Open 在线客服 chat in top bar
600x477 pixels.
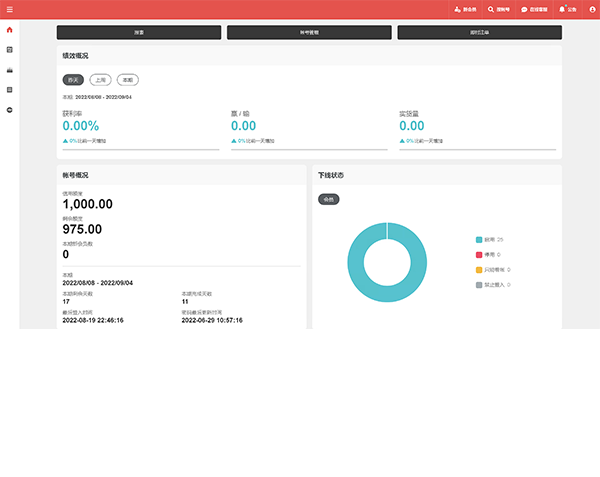tap(535, 9)
